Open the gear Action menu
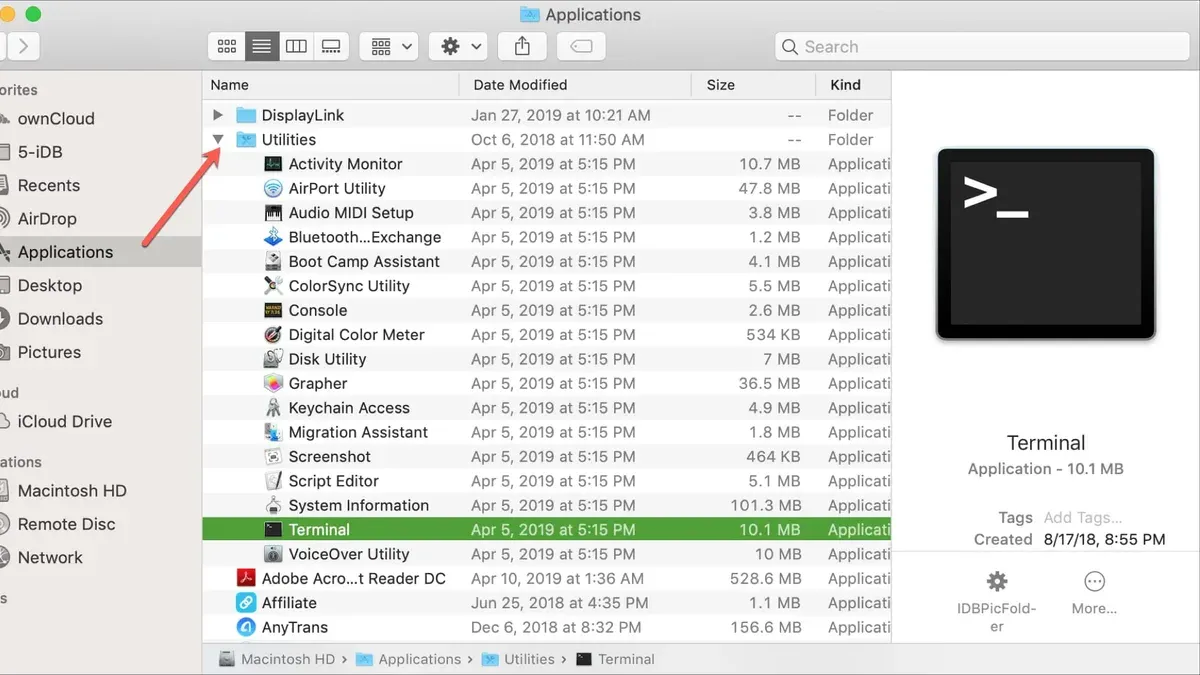 click(459, 46)
